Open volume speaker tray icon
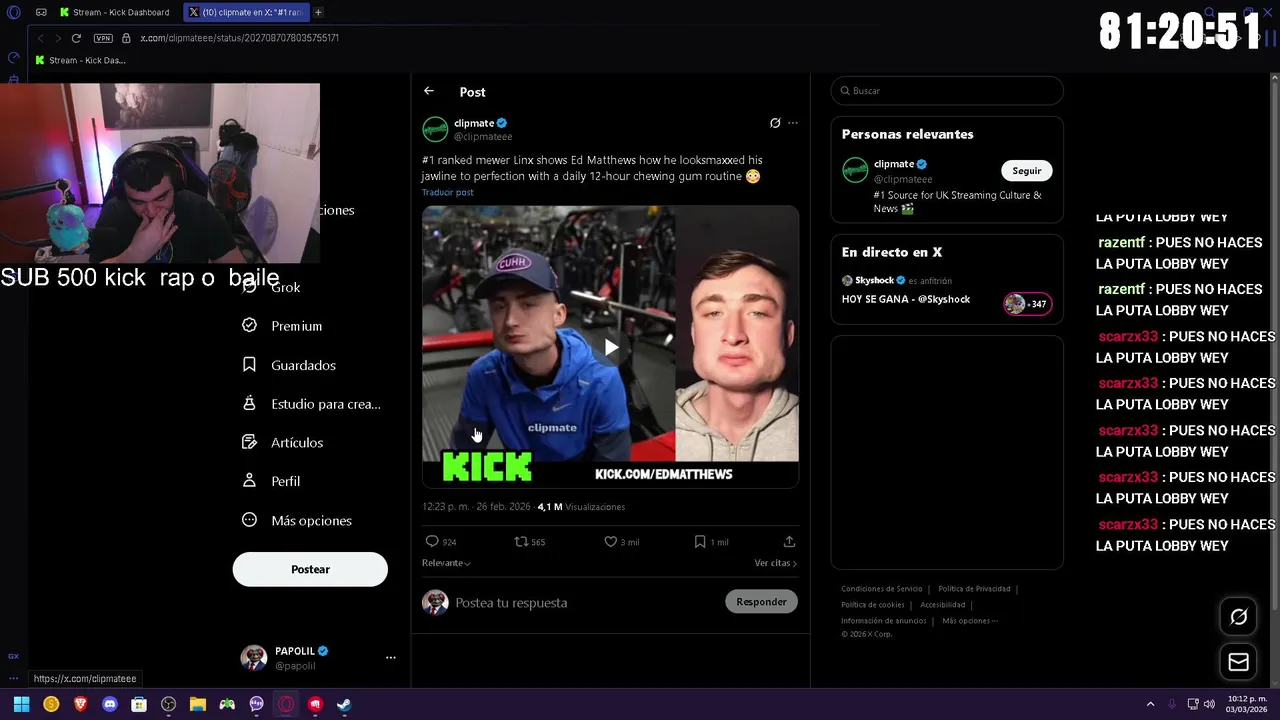Viewport: 1280px width, 720px height. click(x=1209, y=704)
